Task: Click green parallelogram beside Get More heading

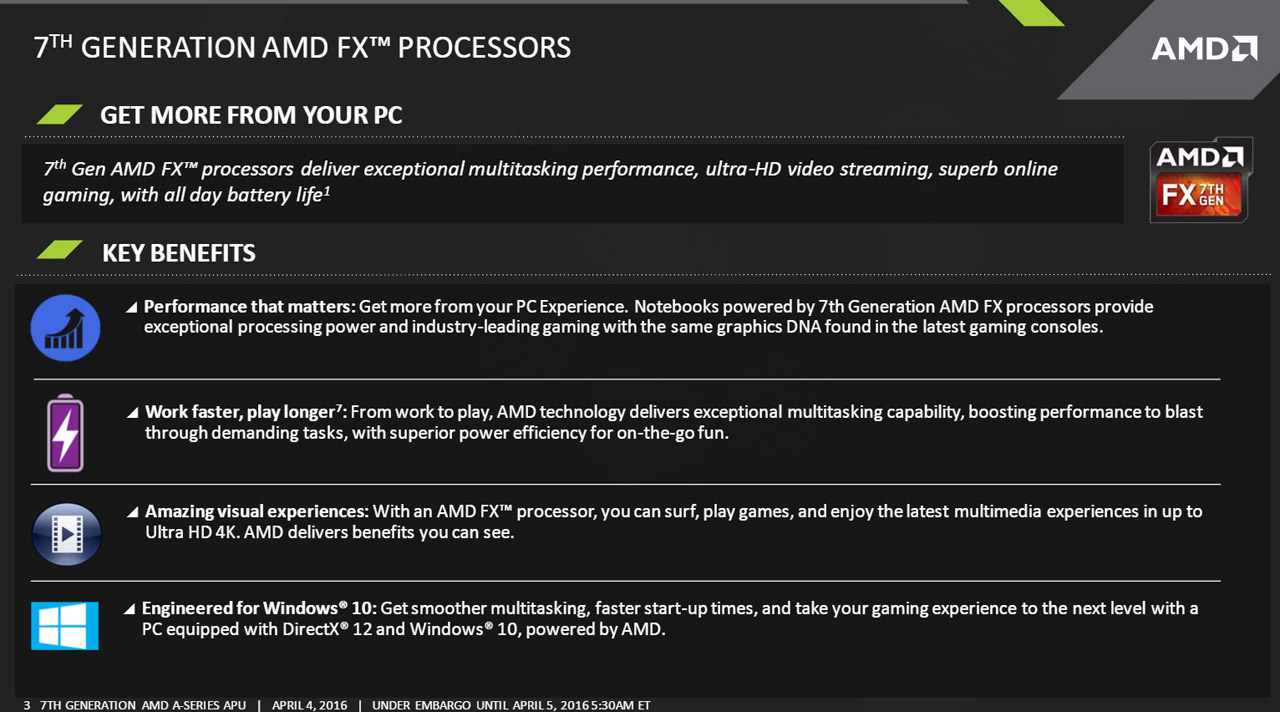Action: [x=59, y=114]
